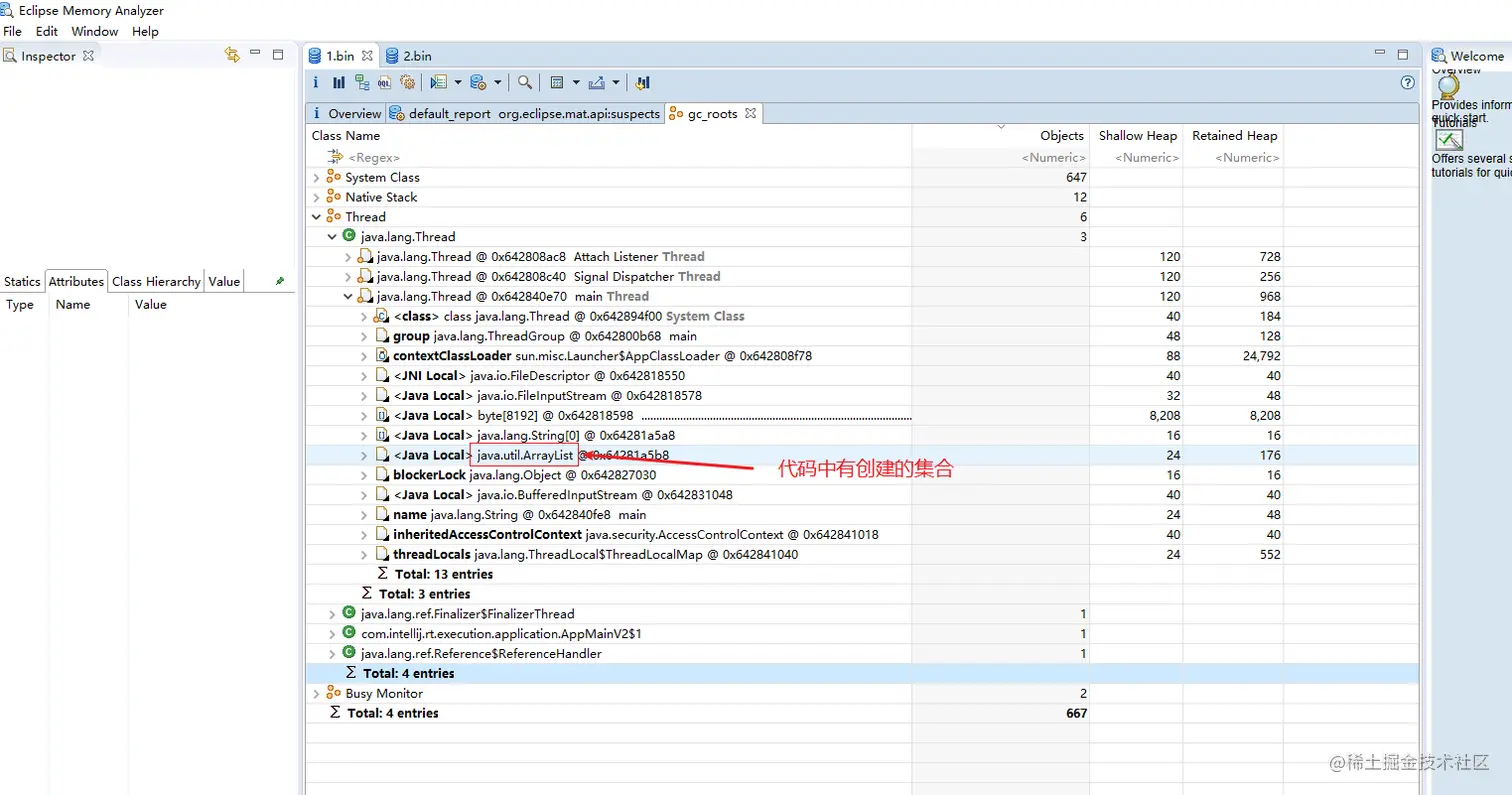This screenshot has width=1512, height=795.
Task: Expand the Busy Monitor node
Action: (316, 693)
